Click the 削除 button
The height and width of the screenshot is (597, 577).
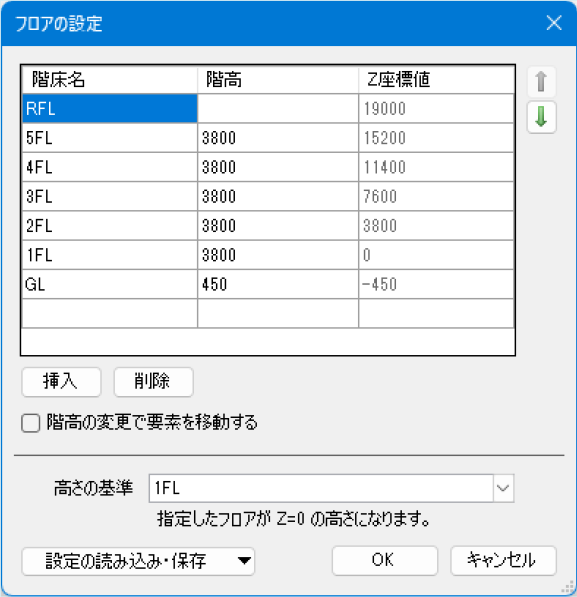(153, 382)
